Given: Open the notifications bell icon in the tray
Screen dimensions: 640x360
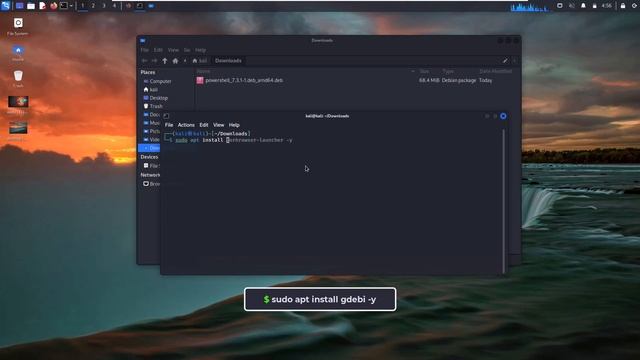Looking at the screenshot, I should (583, 6).
